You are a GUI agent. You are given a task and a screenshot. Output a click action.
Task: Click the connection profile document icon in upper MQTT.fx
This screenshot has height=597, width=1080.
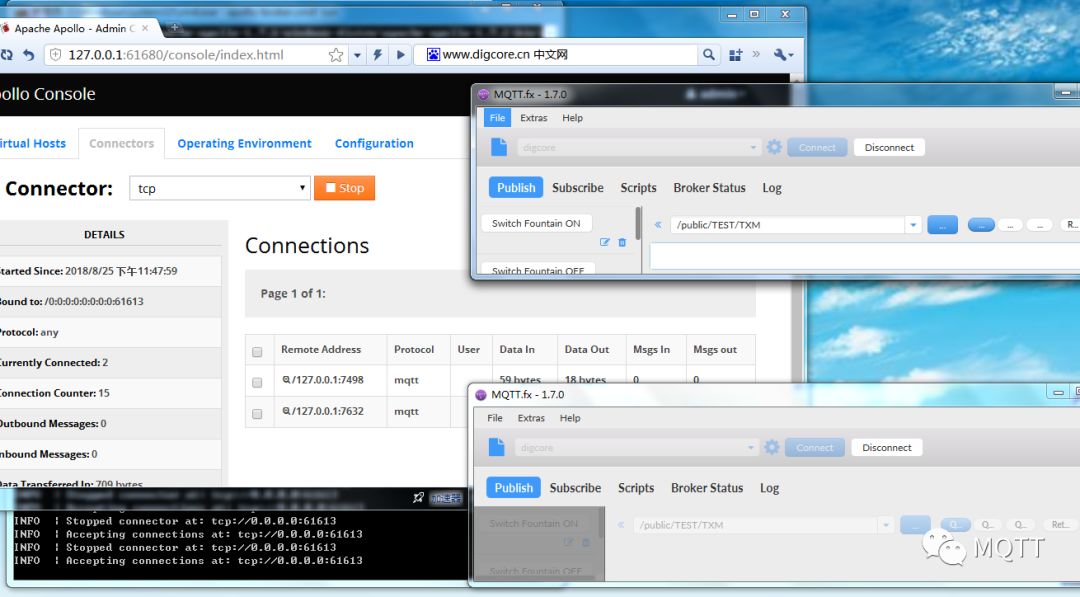(499, 147)
